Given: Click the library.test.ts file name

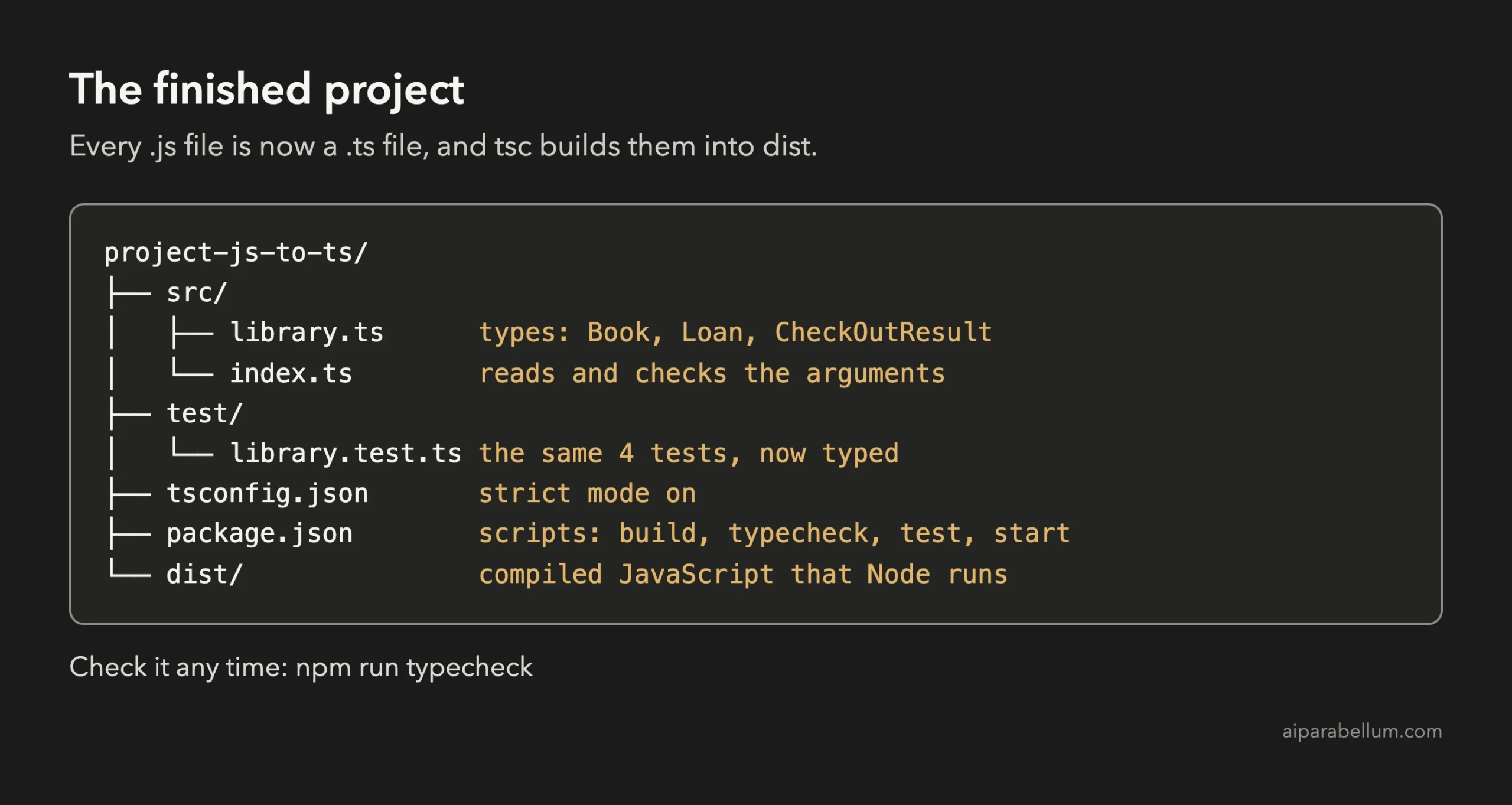Looking at the screenshot, I should [346, 454].
